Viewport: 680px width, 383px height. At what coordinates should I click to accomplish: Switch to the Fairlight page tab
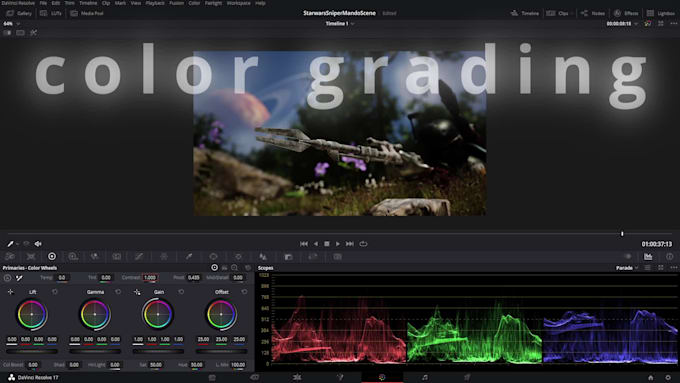(x=425, y=377)
